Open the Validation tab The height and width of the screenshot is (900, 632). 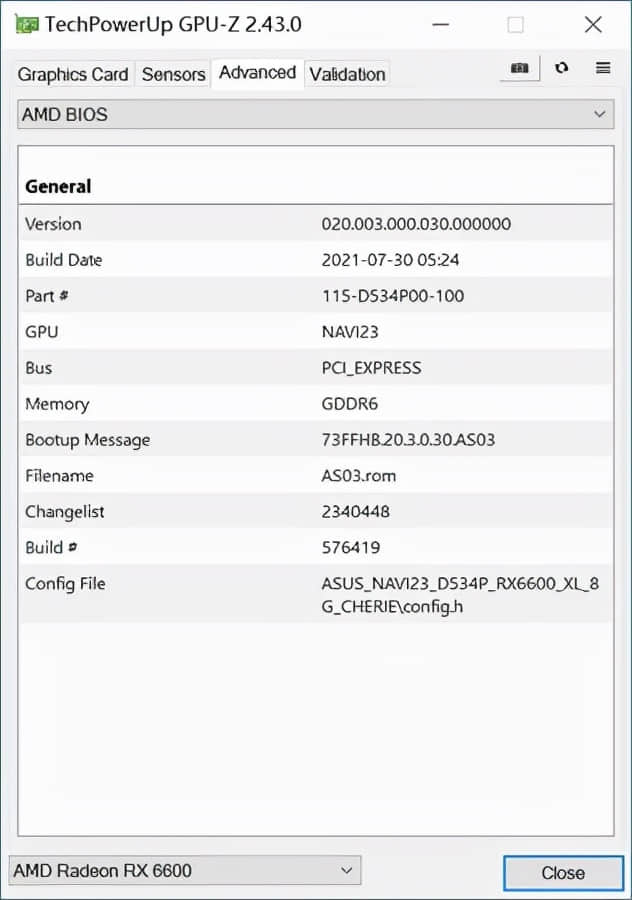pos(347,74)
